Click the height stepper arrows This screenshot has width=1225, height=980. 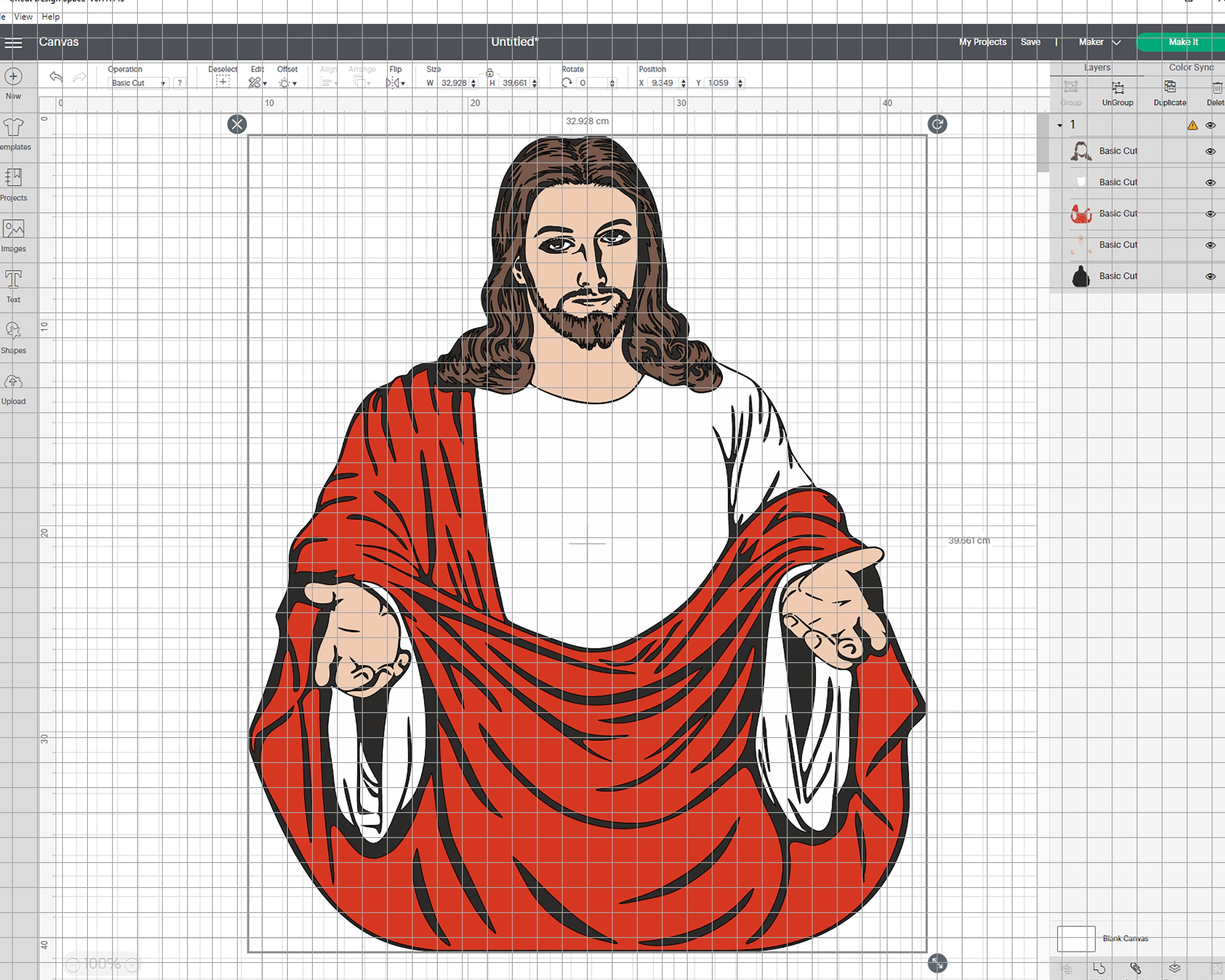[x=535, y=83]
